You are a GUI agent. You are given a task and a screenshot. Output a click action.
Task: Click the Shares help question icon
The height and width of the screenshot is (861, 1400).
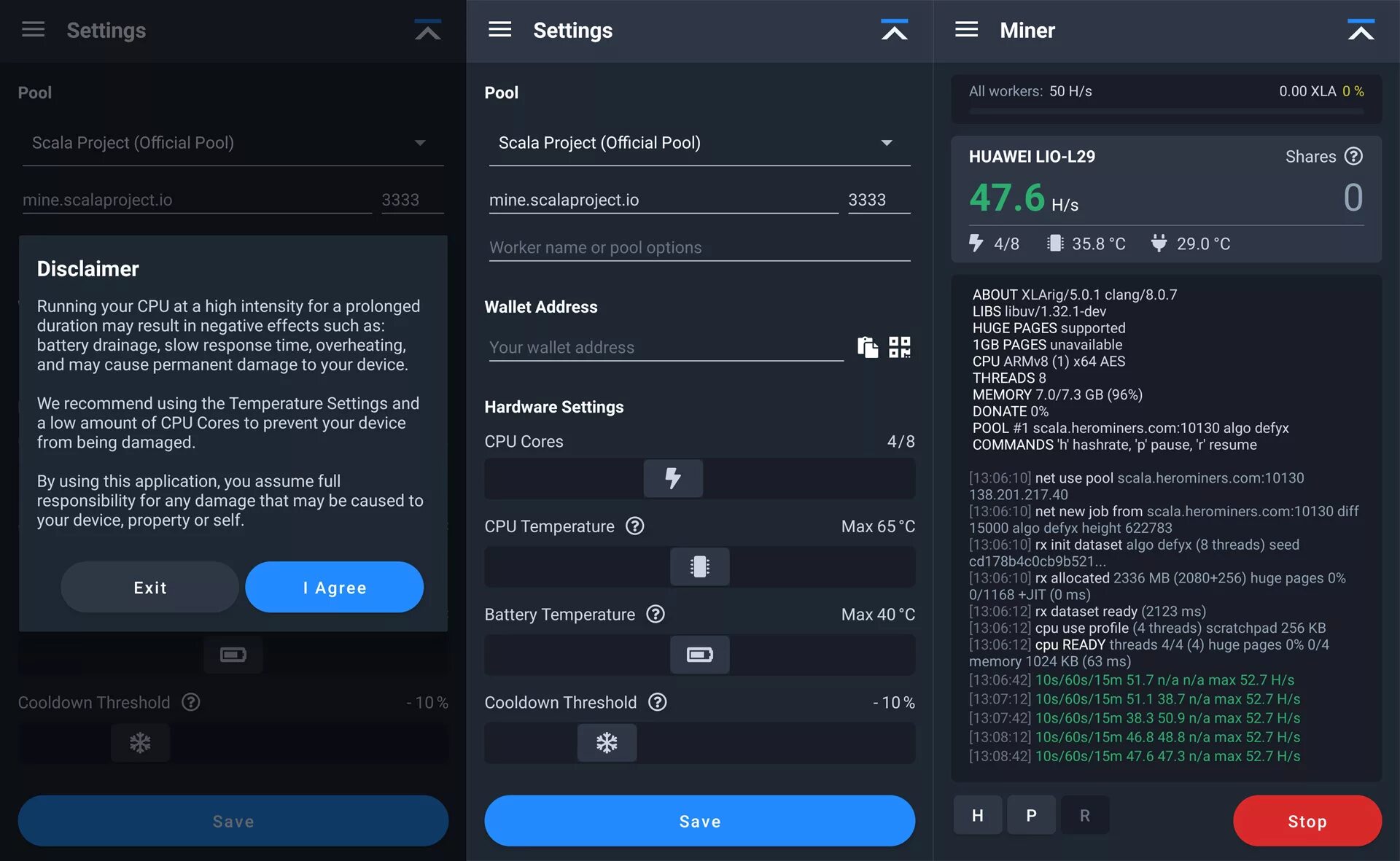coord(1353,156)
